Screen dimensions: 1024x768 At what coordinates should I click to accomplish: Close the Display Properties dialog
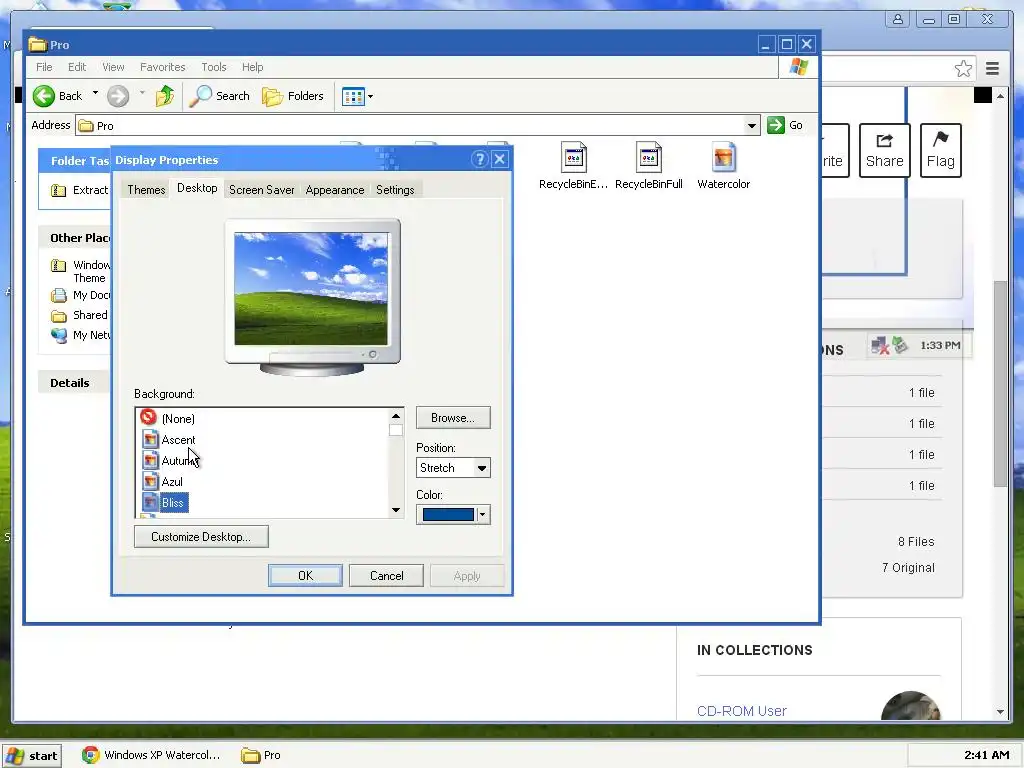[x=500, y=159]
